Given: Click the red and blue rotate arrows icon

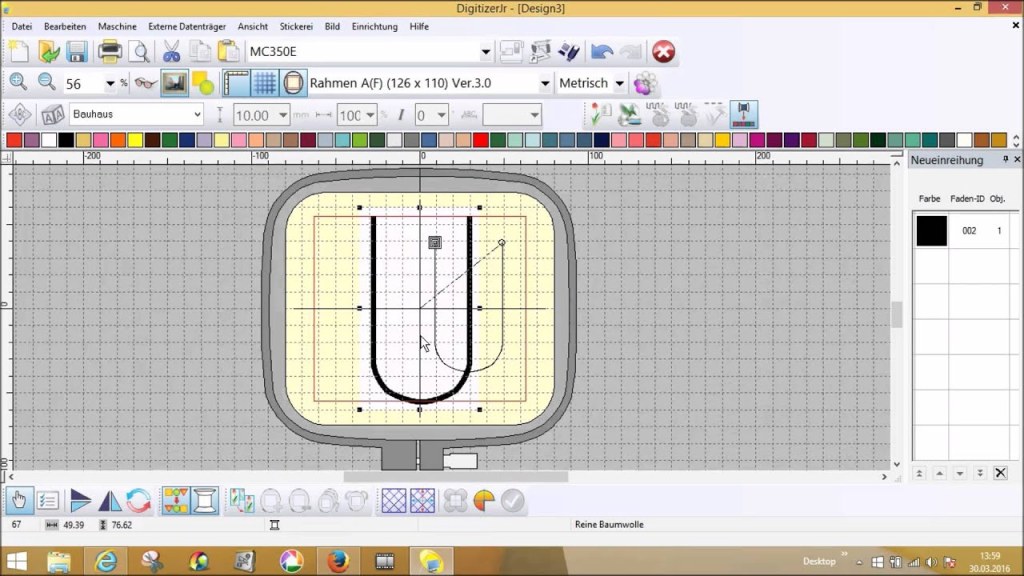Looking at the screenshot, I should (x=138, y=500).
